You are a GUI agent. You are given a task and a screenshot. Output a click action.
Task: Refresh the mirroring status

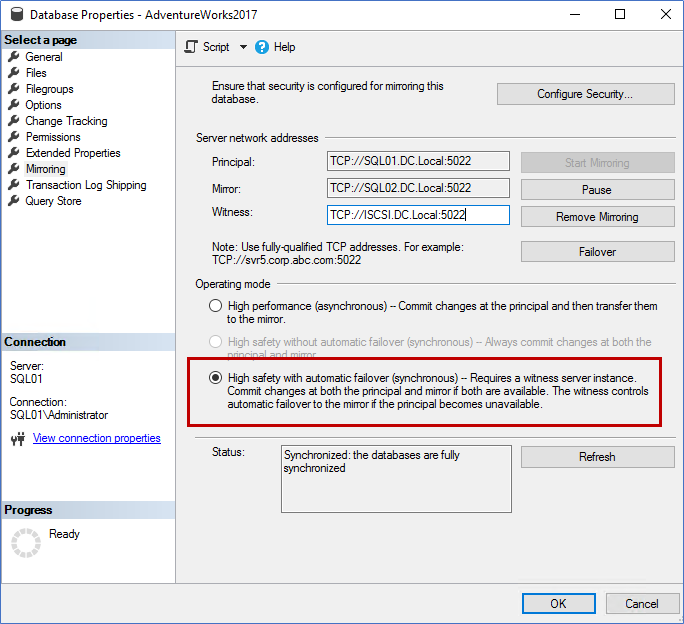597,457
